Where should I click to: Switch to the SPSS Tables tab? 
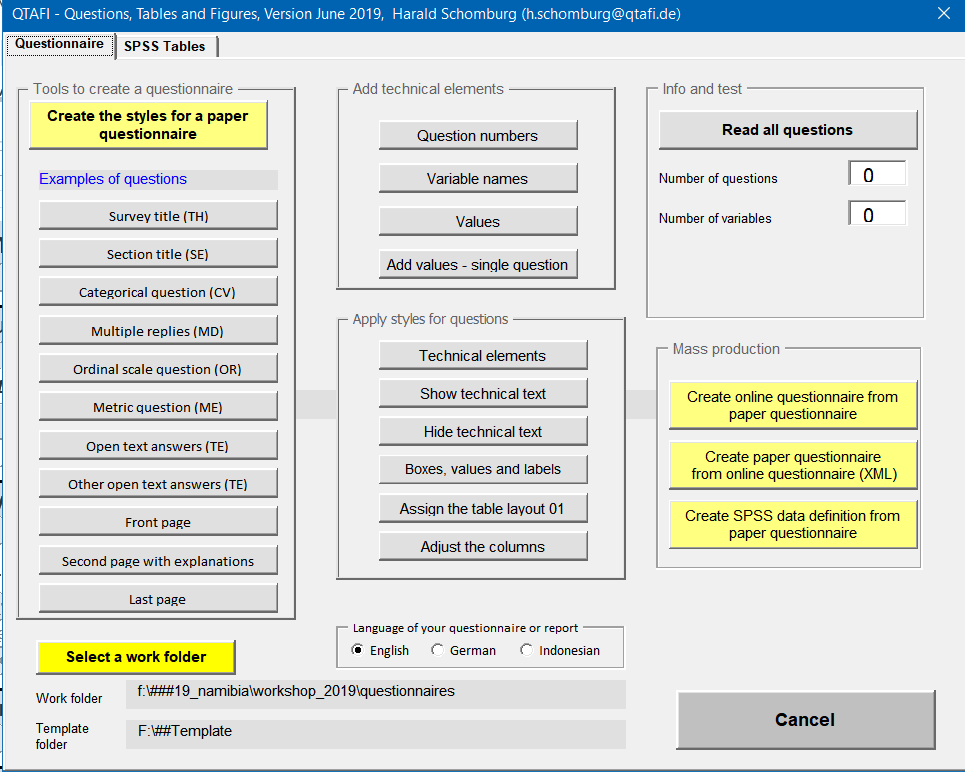(x=165, y=46)
